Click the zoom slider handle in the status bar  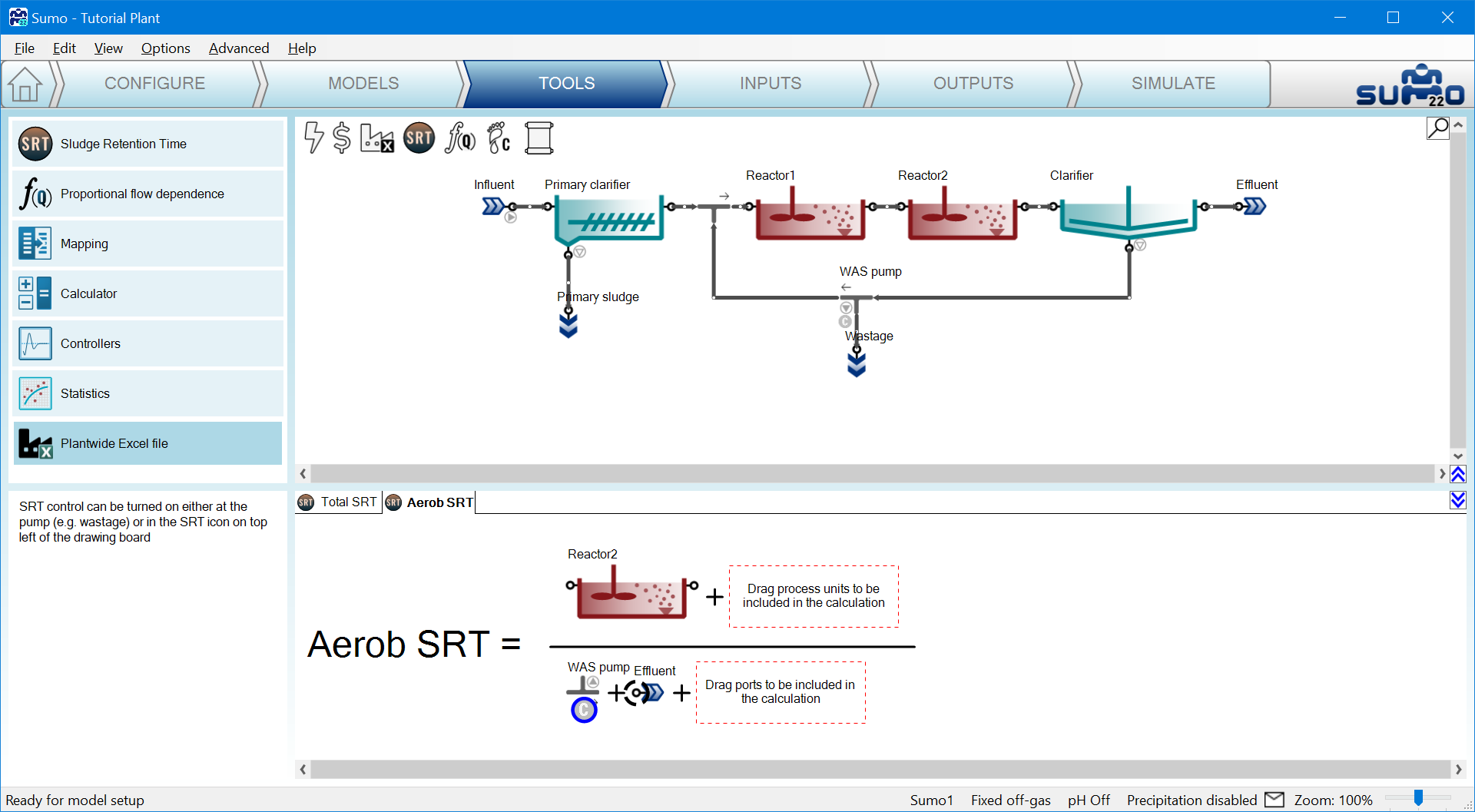coord(1418,799)
